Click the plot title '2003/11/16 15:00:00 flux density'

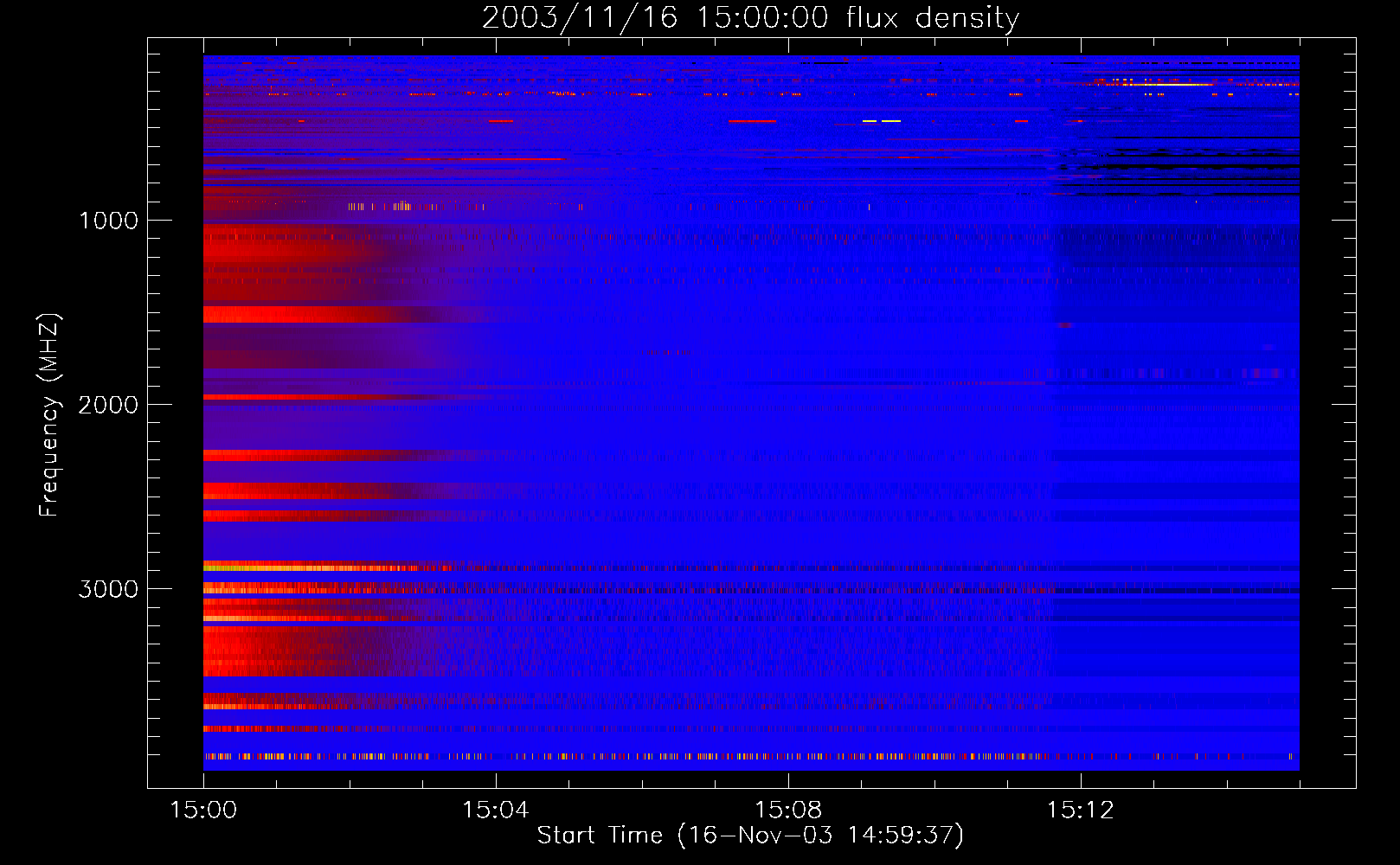[x=750, y=17]
